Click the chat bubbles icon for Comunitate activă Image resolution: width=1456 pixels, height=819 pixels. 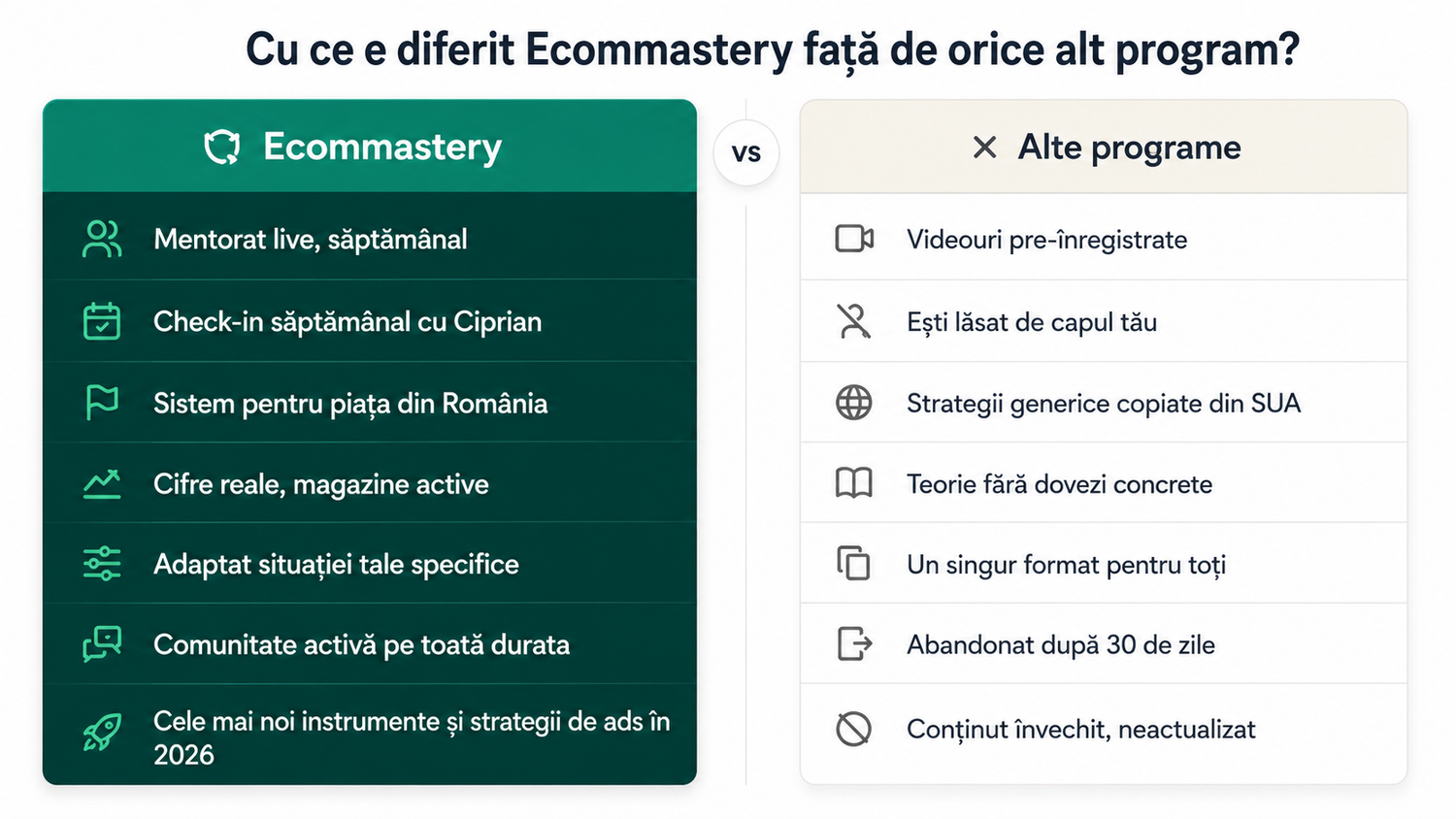coord(102,644)
